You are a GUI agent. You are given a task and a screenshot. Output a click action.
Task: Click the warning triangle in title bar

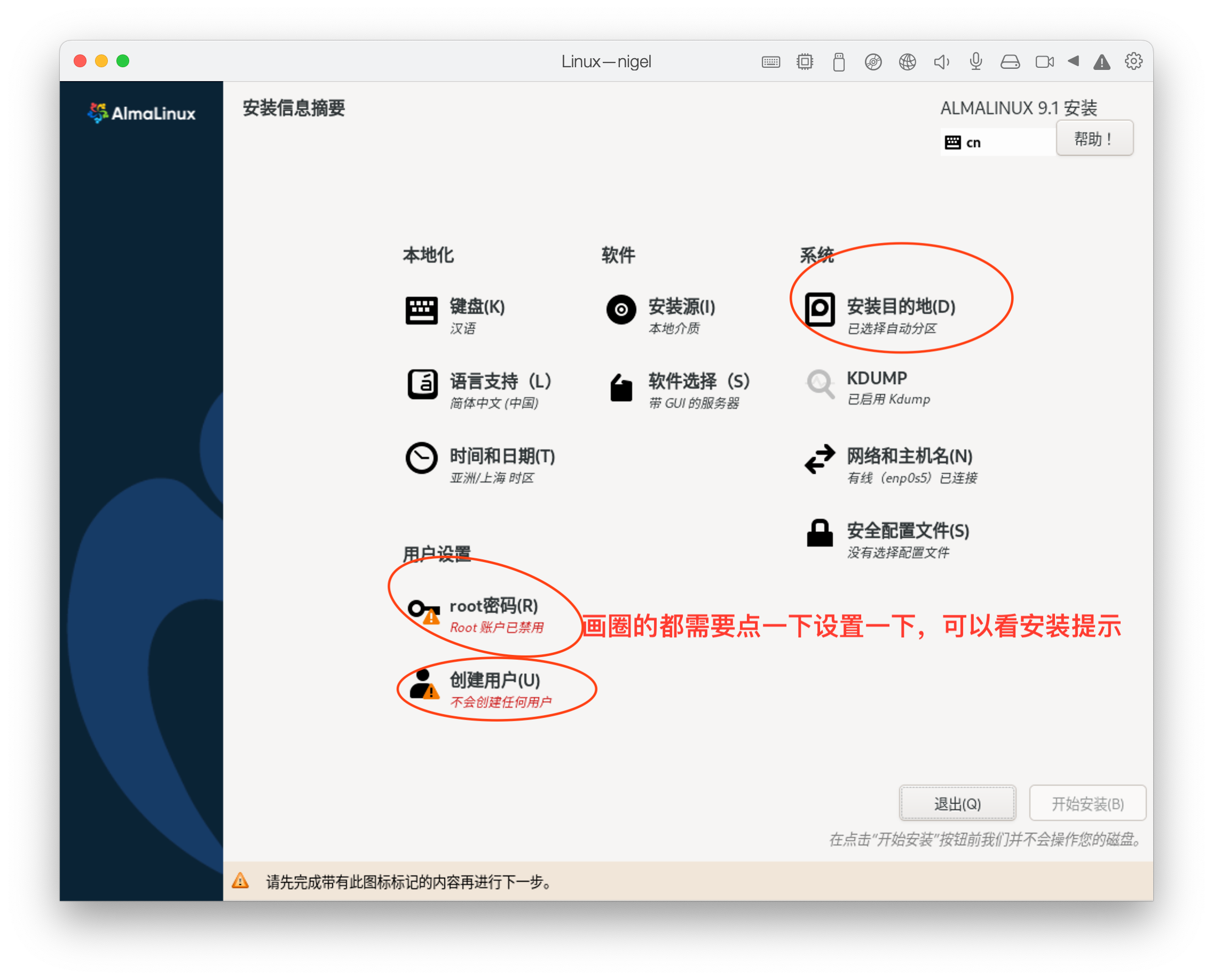tap(1102, 61)
